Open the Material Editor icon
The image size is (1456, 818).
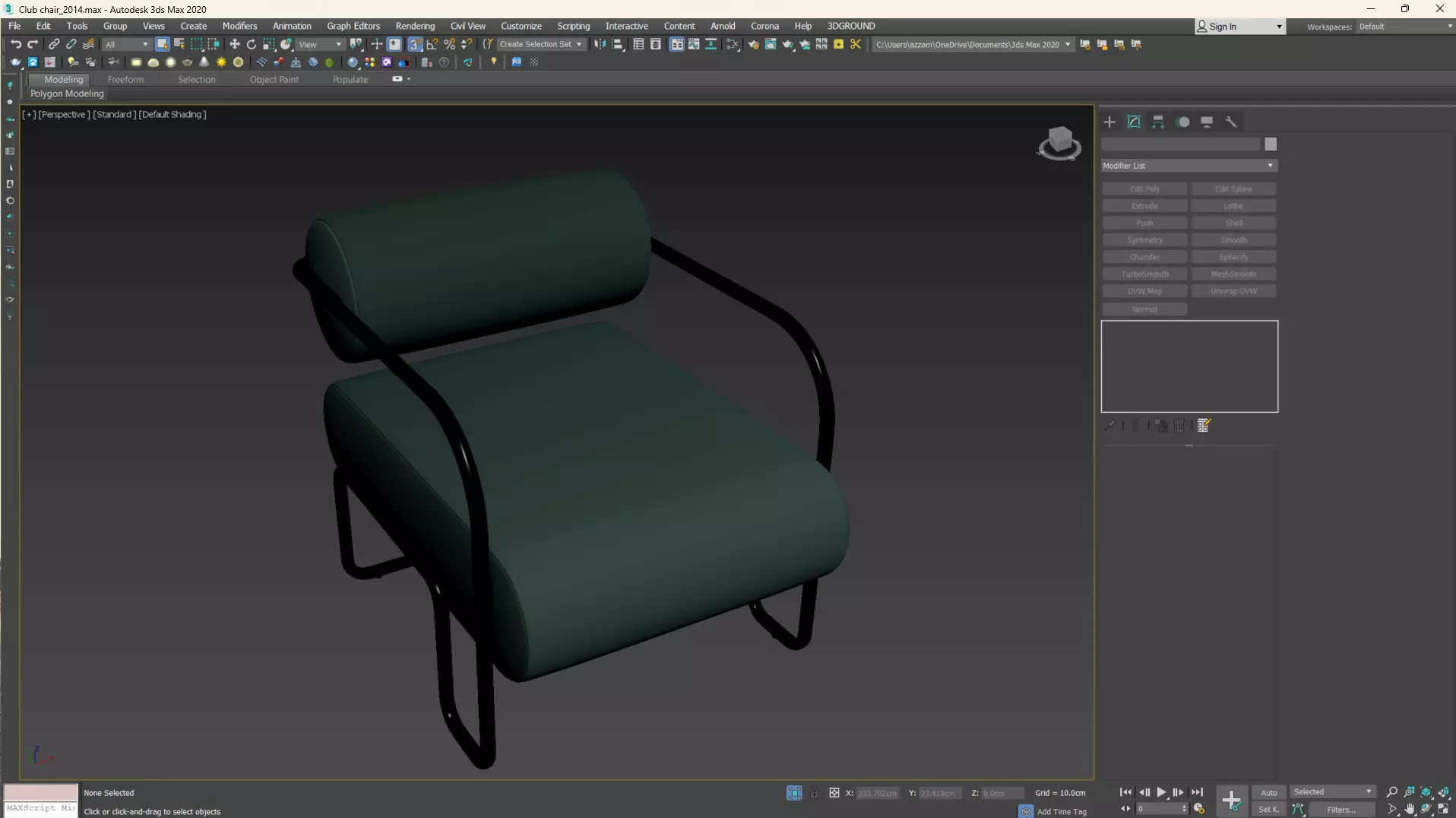pyautogui.click(x=733, y=44)
